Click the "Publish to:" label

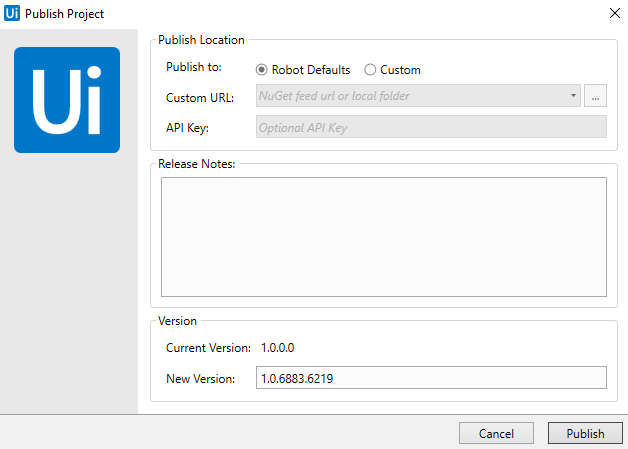194,69
